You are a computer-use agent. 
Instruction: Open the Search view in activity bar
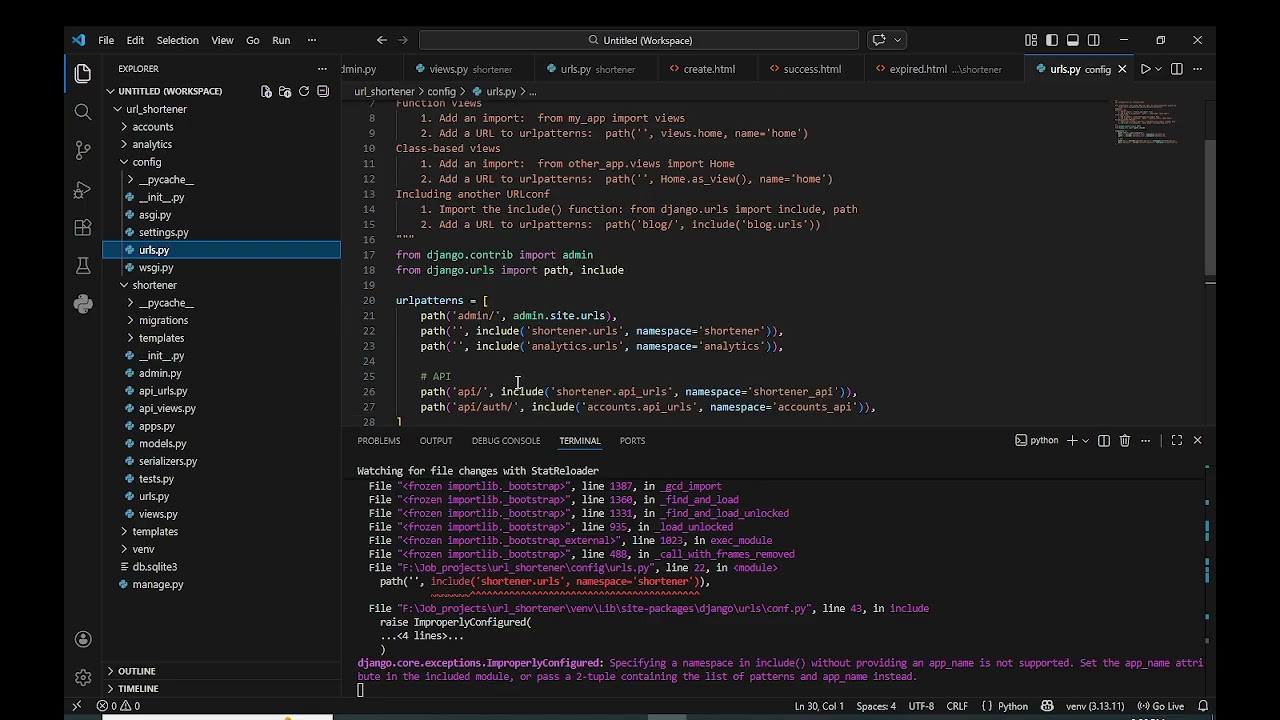(x=83, y=112)
